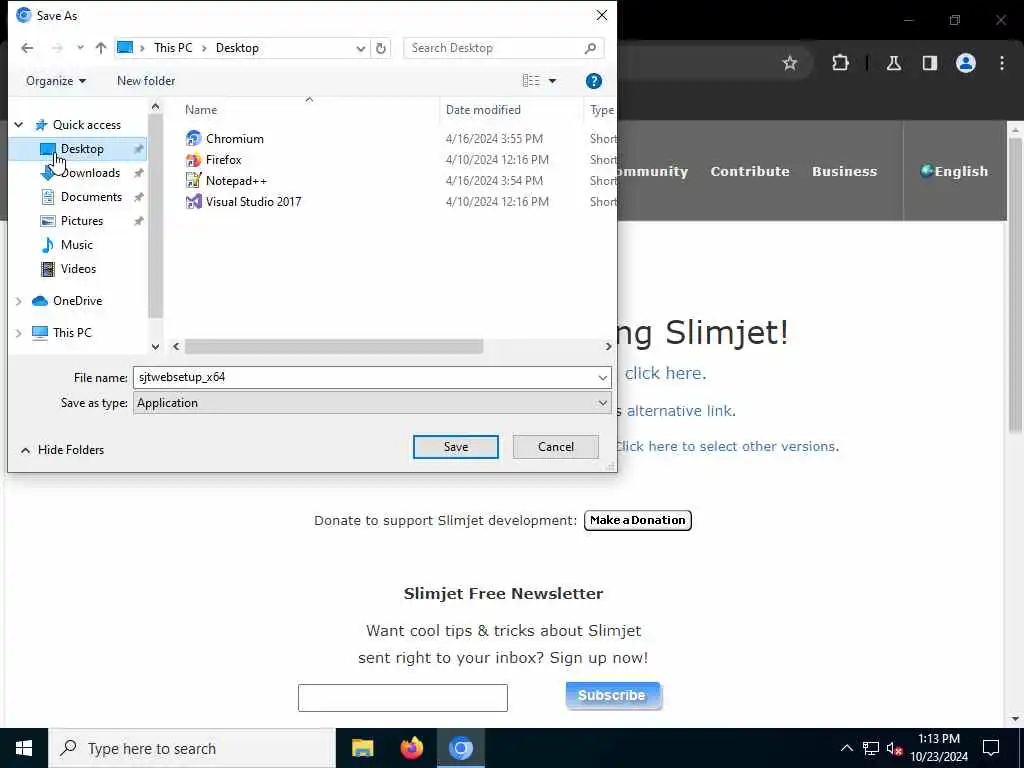Select Downloads in the navigation pane

89,173
